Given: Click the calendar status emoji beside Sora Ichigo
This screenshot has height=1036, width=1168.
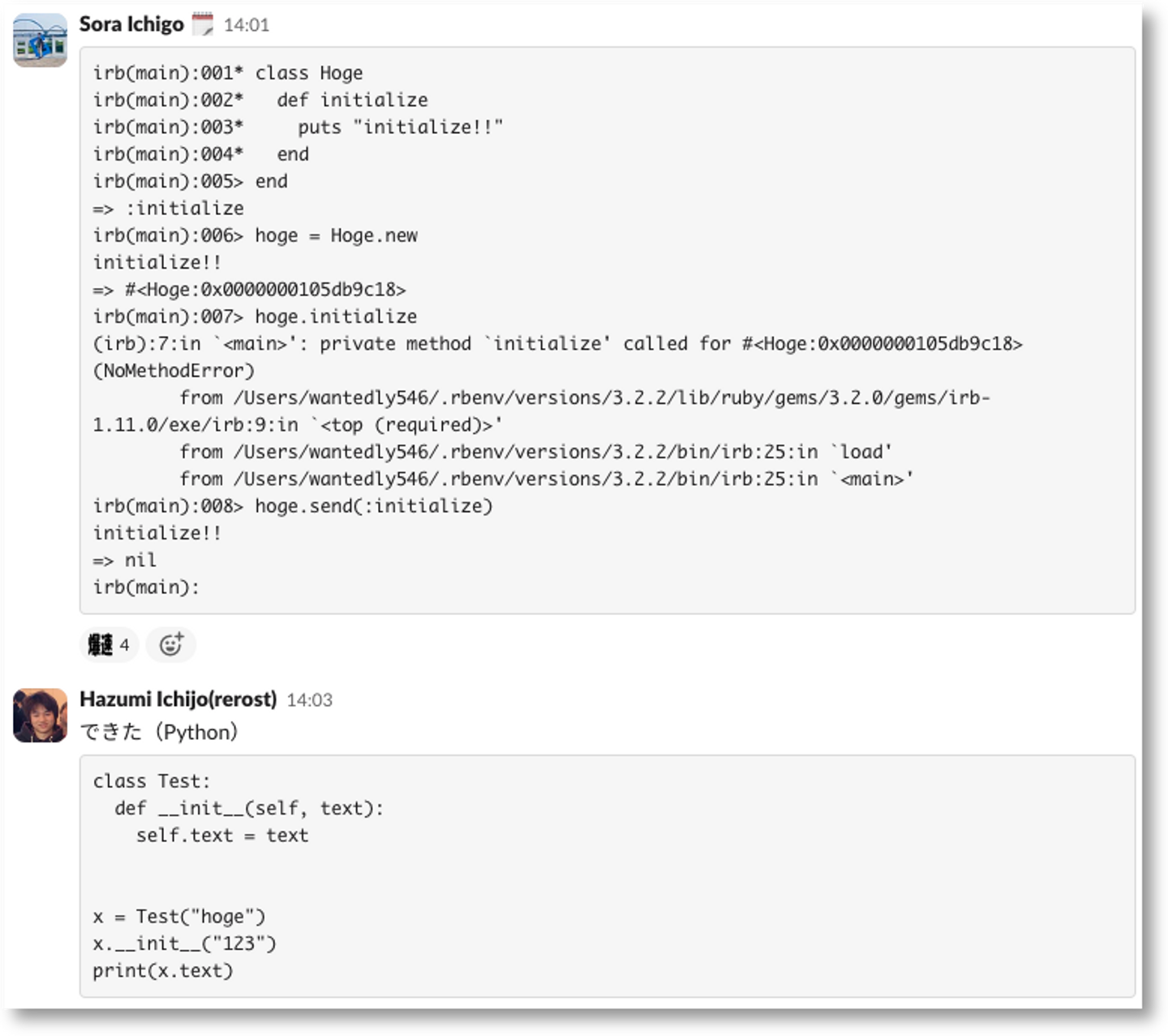Looking at the screenshot, I should pyautogui.click(x=202, y=24).
